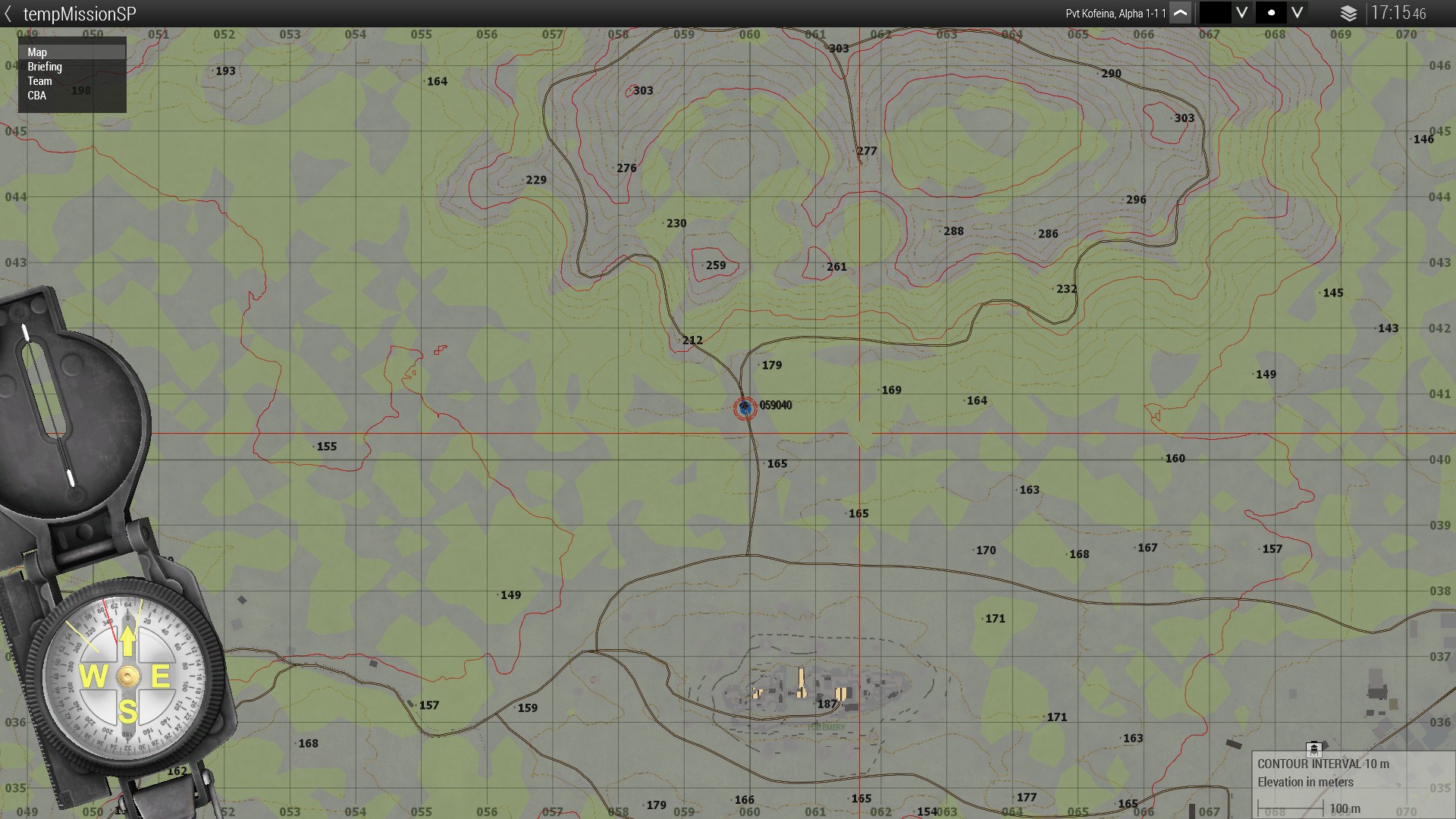Click the compass dial face
This screenshot has height=819, width=1456.
coord(127,676)
